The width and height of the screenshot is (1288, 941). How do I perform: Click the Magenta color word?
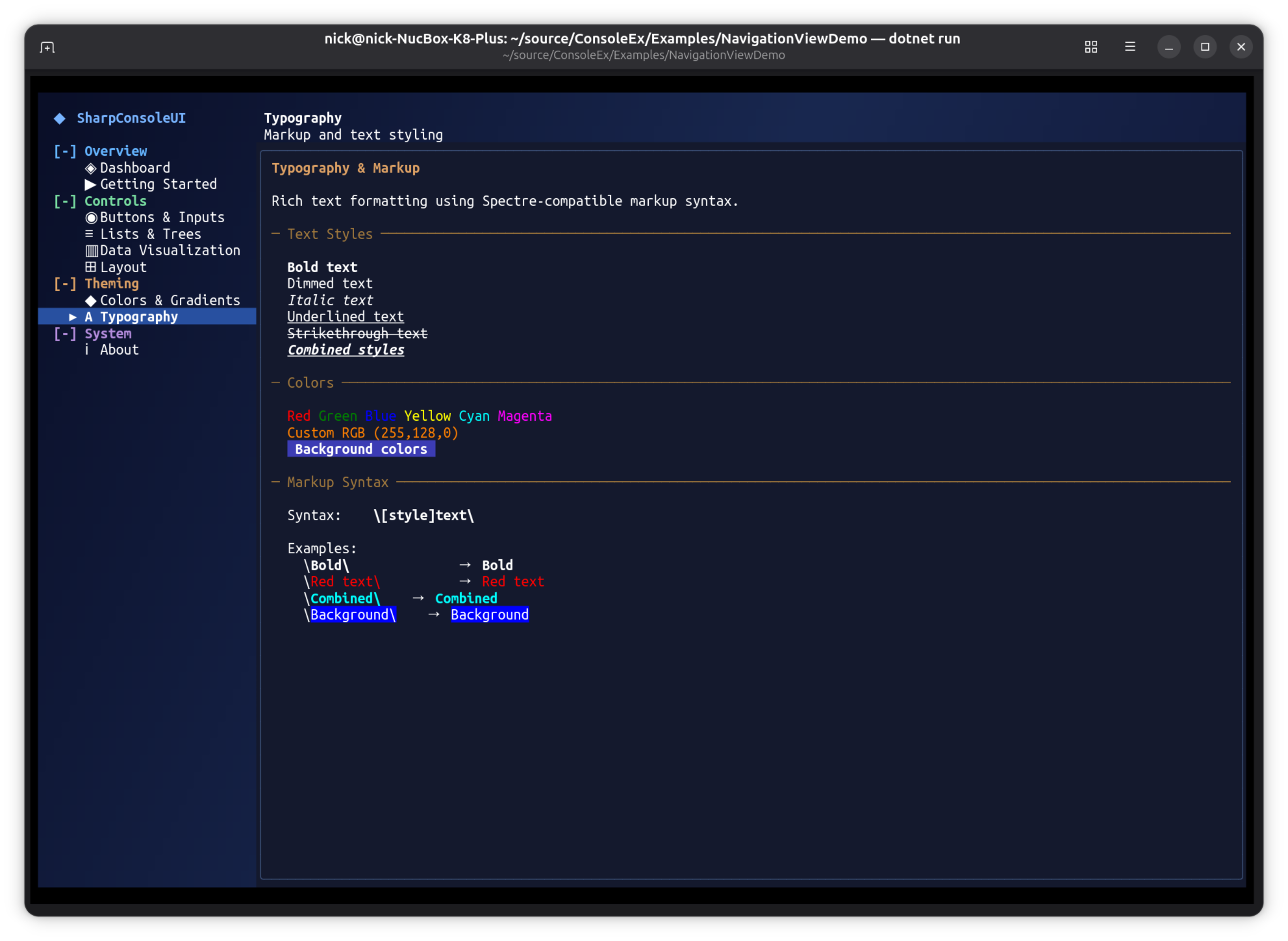[525, 416]
